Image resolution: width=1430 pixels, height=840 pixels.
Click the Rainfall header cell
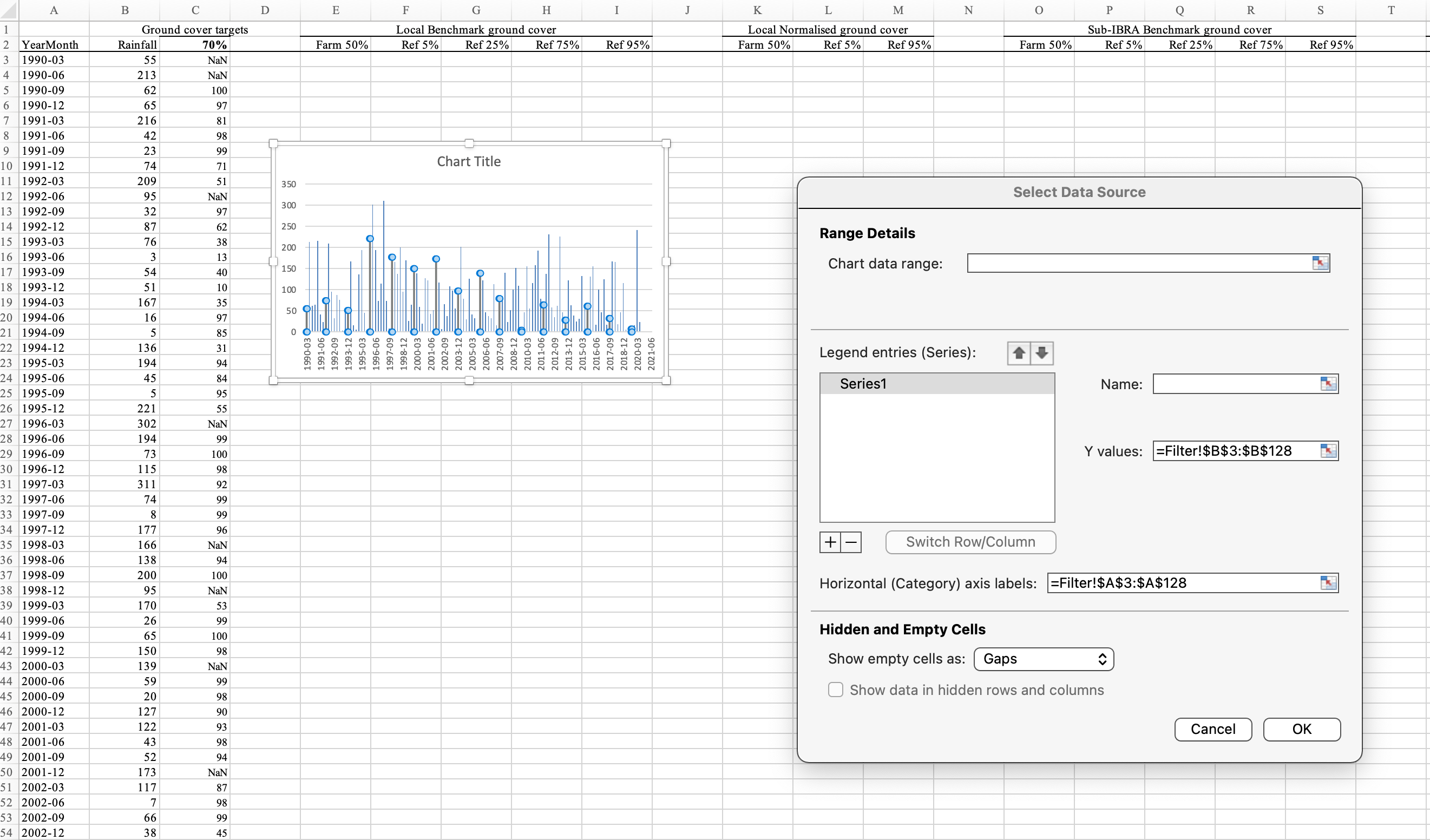coord(124,45)
